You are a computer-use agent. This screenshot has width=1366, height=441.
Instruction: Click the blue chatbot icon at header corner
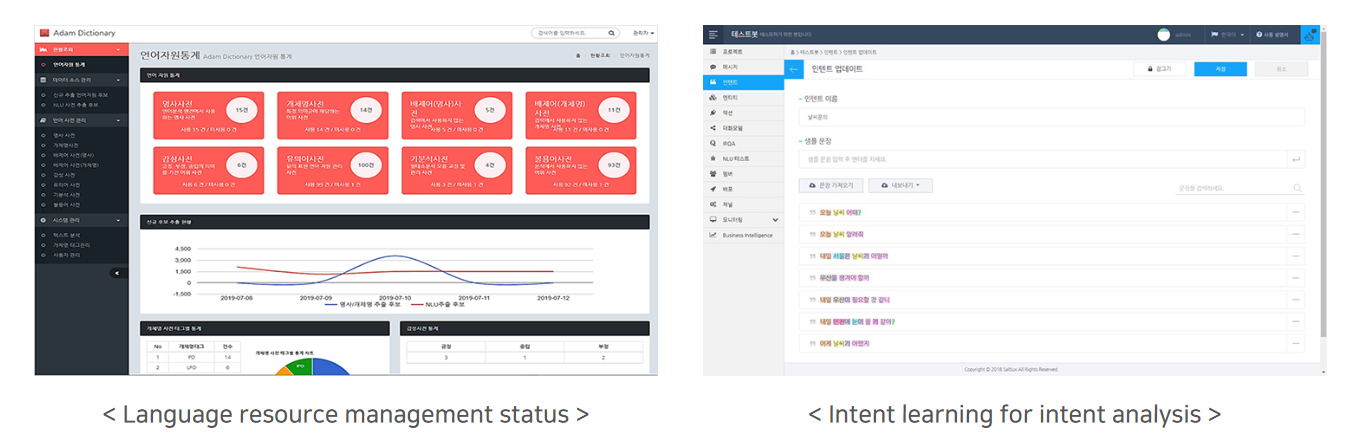[1309, 34]
